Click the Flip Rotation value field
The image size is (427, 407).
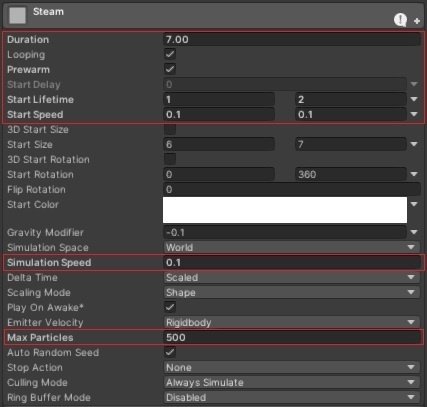[292, 189]
